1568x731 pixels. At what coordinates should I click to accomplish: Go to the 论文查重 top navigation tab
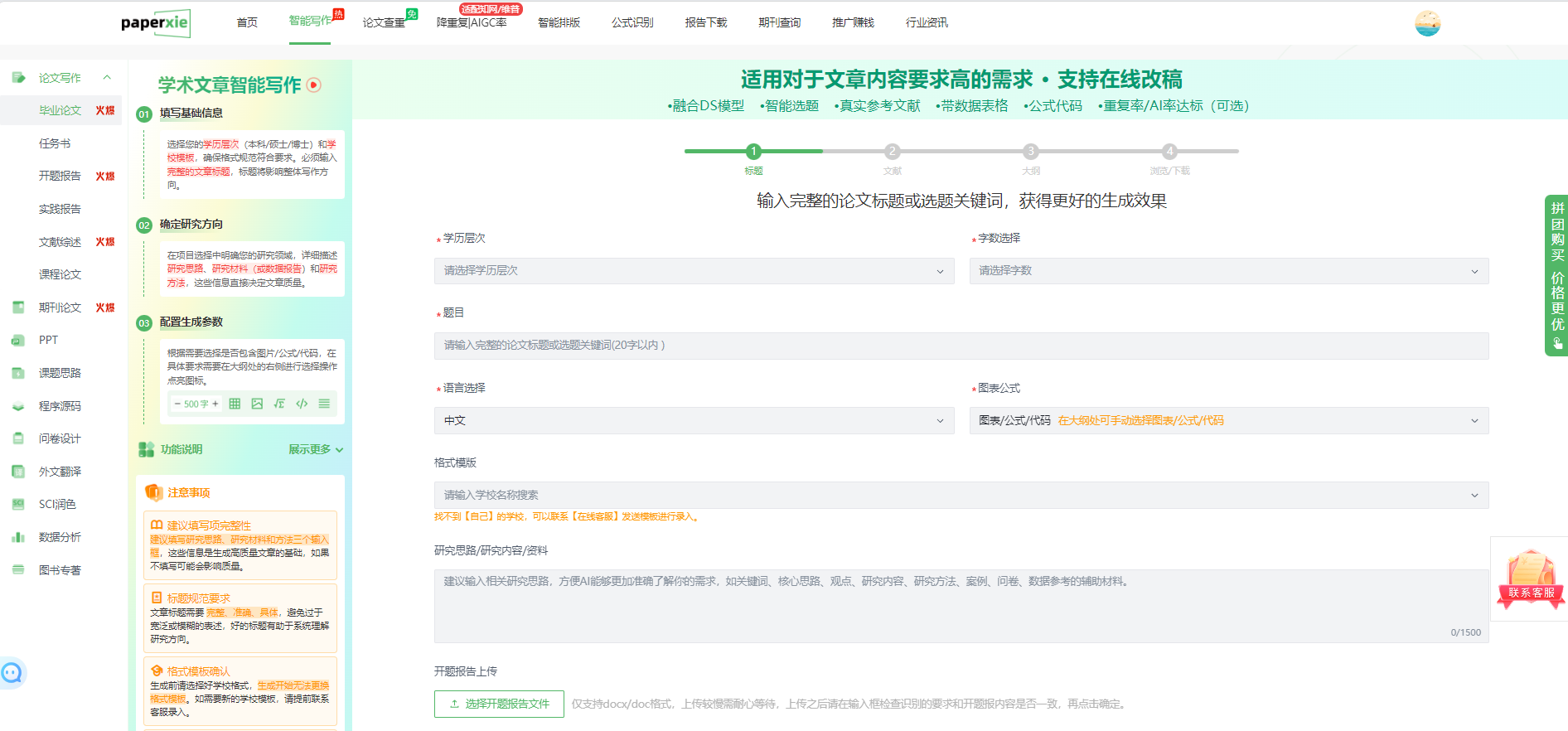coord(384,22)
